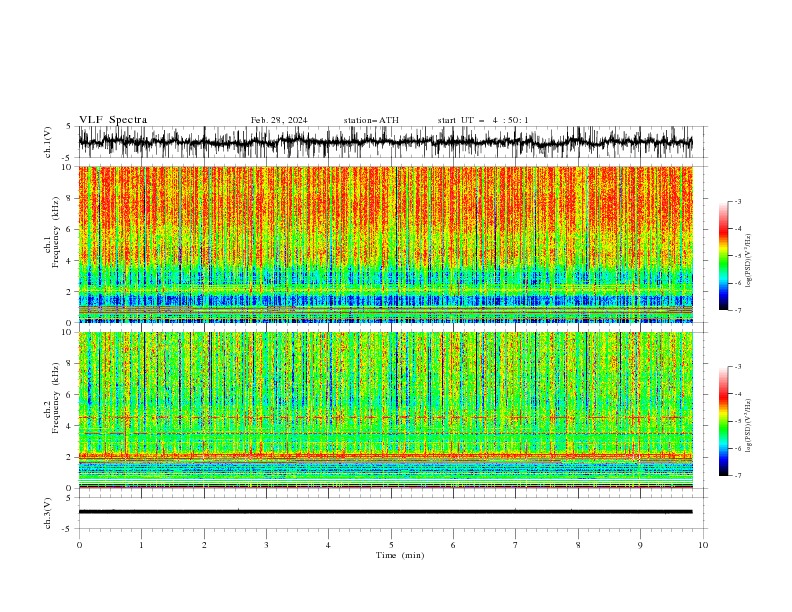Image resolution: width=792 pixels, height=612 pixels.
Task: Click the ch.2 colorbar log(PSD) label
Action: (x=749, y=426)
